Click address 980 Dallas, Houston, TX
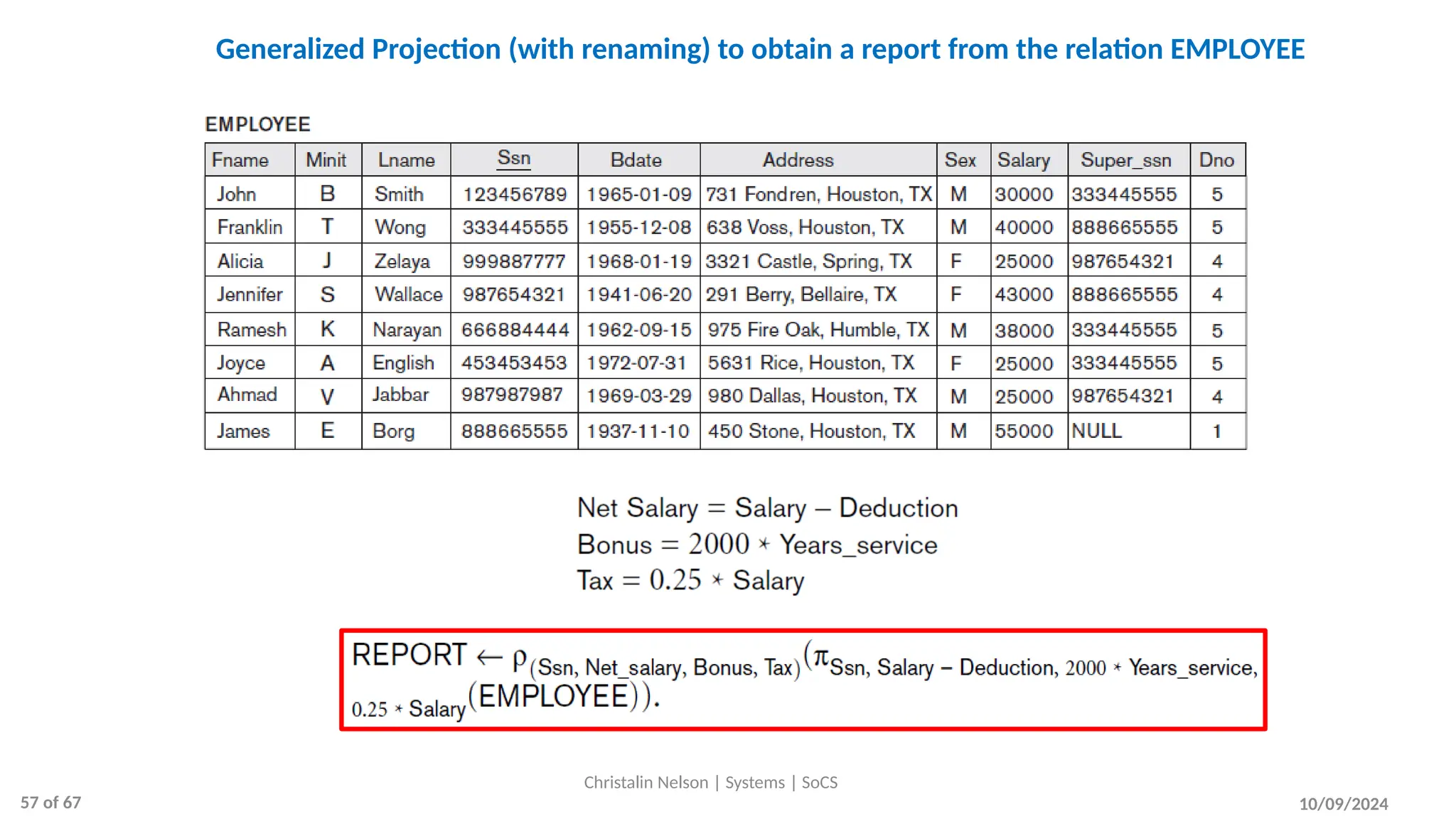This screenshot has height=819, width=1456. [812, 396]
